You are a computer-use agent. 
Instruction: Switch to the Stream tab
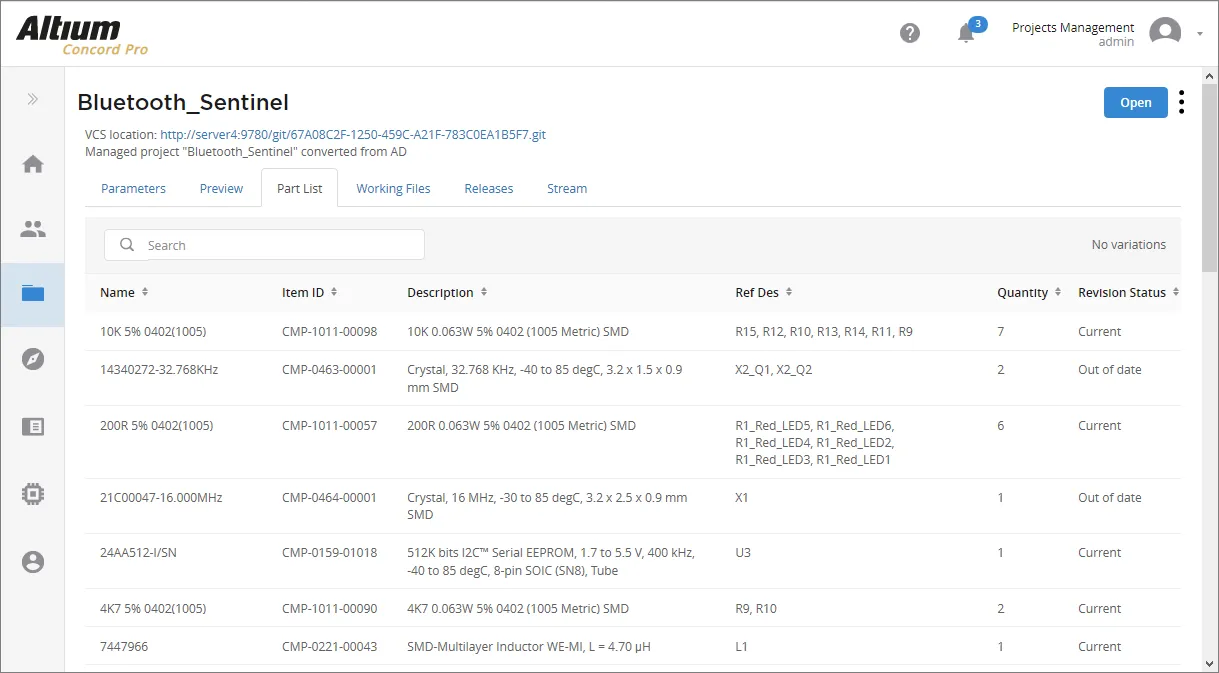click(566, 188)
